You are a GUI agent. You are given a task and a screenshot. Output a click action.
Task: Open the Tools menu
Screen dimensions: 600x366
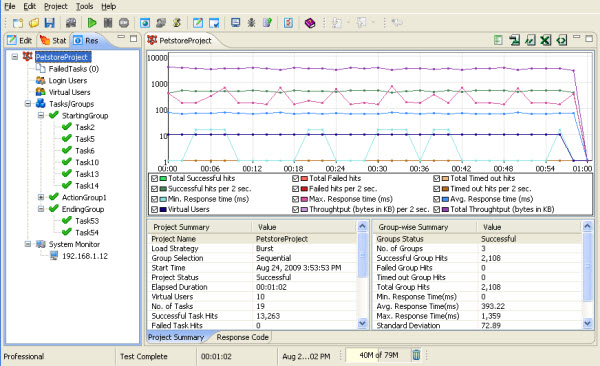click(84, 7)
